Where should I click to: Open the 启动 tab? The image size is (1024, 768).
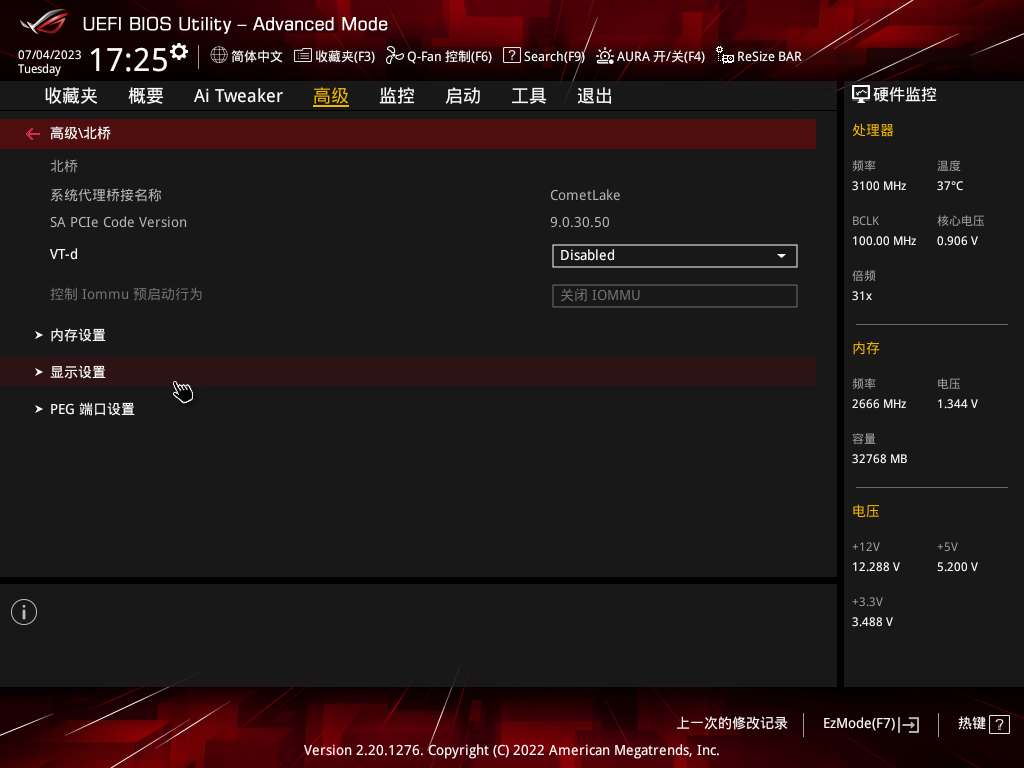463,96
